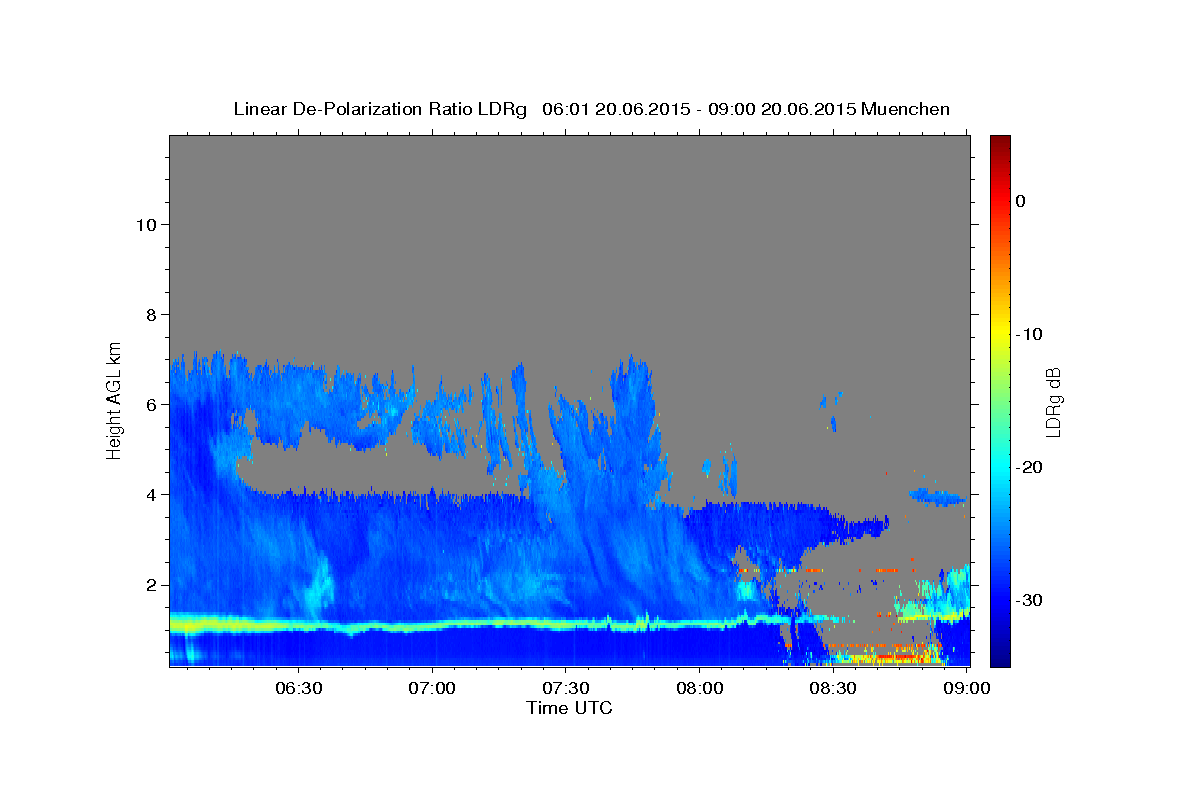Click the height tick label 4
The height and width of the screenshot is (800, 1200).
click(x=151, y=494)
